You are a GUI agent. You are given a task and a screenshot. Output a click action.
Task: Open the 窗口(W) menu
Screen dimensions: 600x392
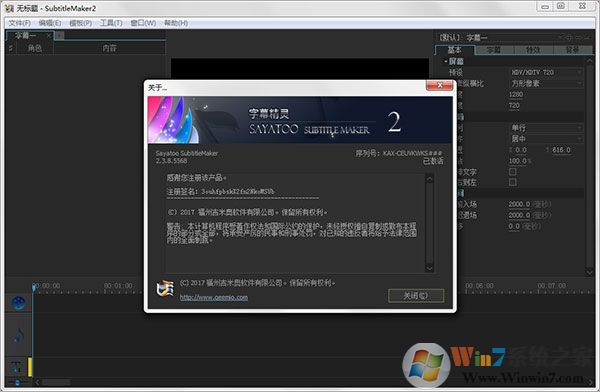click(x=143, y=23)
